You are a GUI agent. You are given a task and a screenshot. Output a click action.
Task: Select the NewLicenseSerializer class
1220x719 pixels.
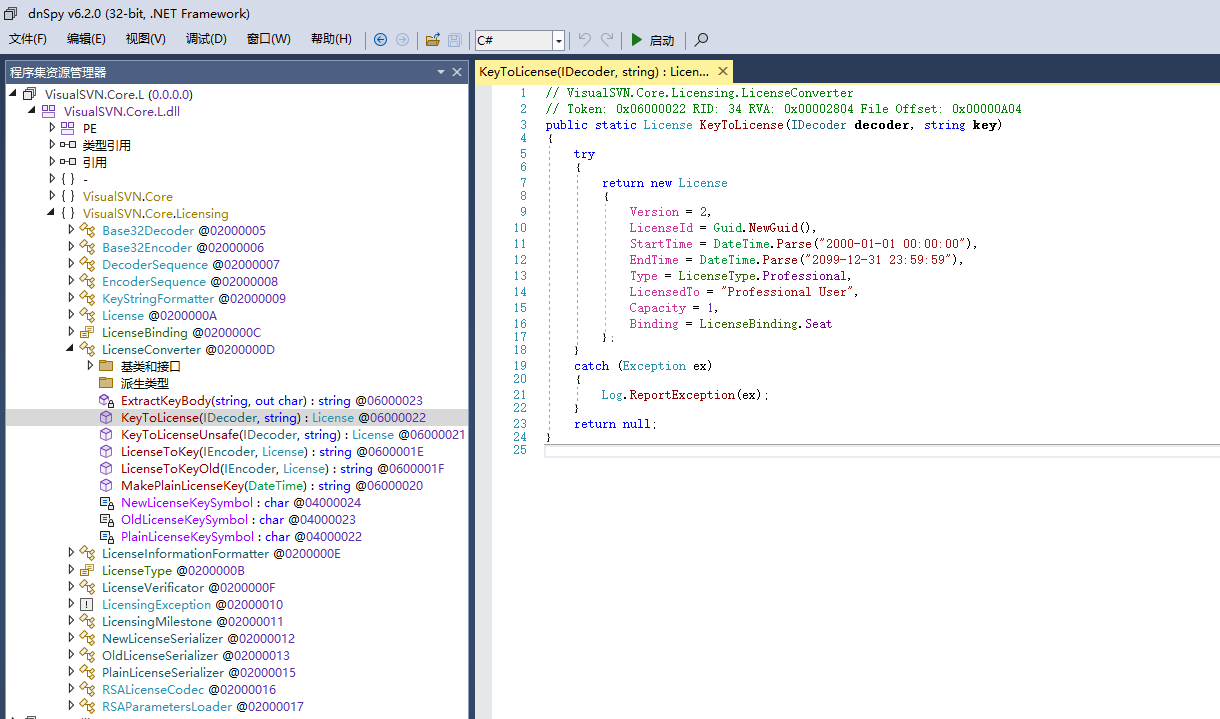198,638
